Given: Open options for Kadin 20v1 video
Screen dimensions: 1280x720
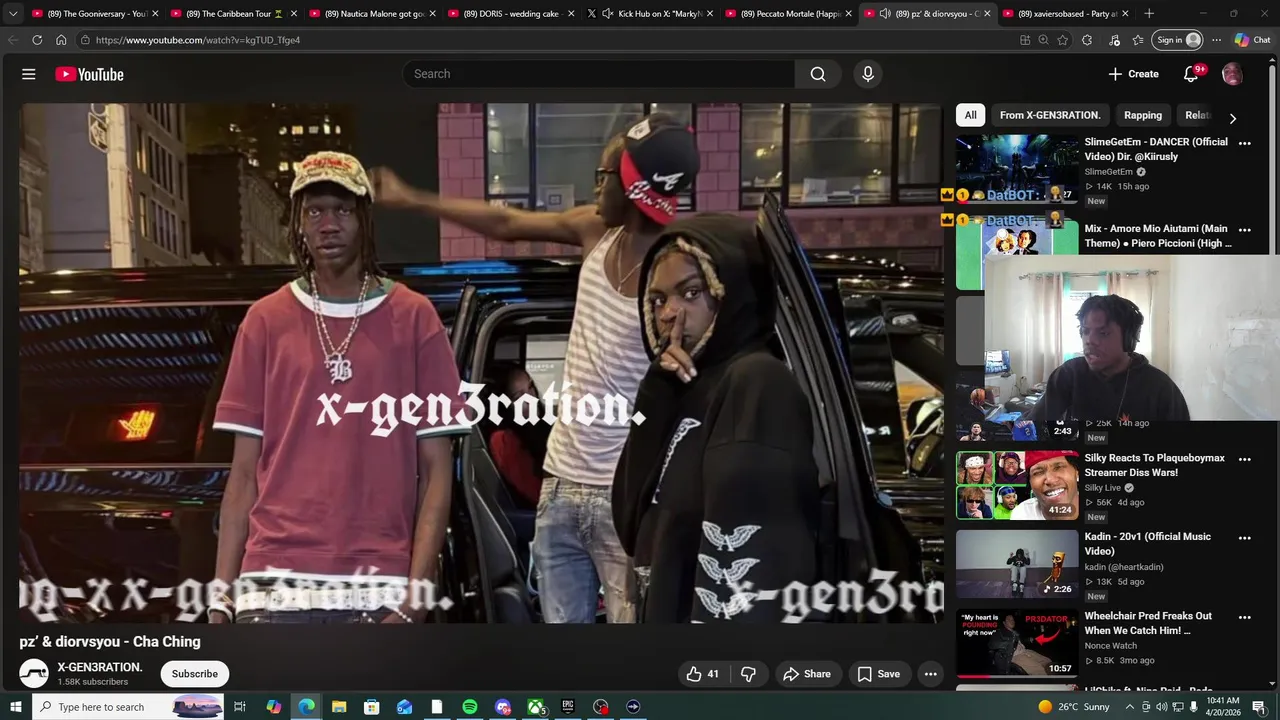Looking at the screenshot, I should pos(1245,538).
